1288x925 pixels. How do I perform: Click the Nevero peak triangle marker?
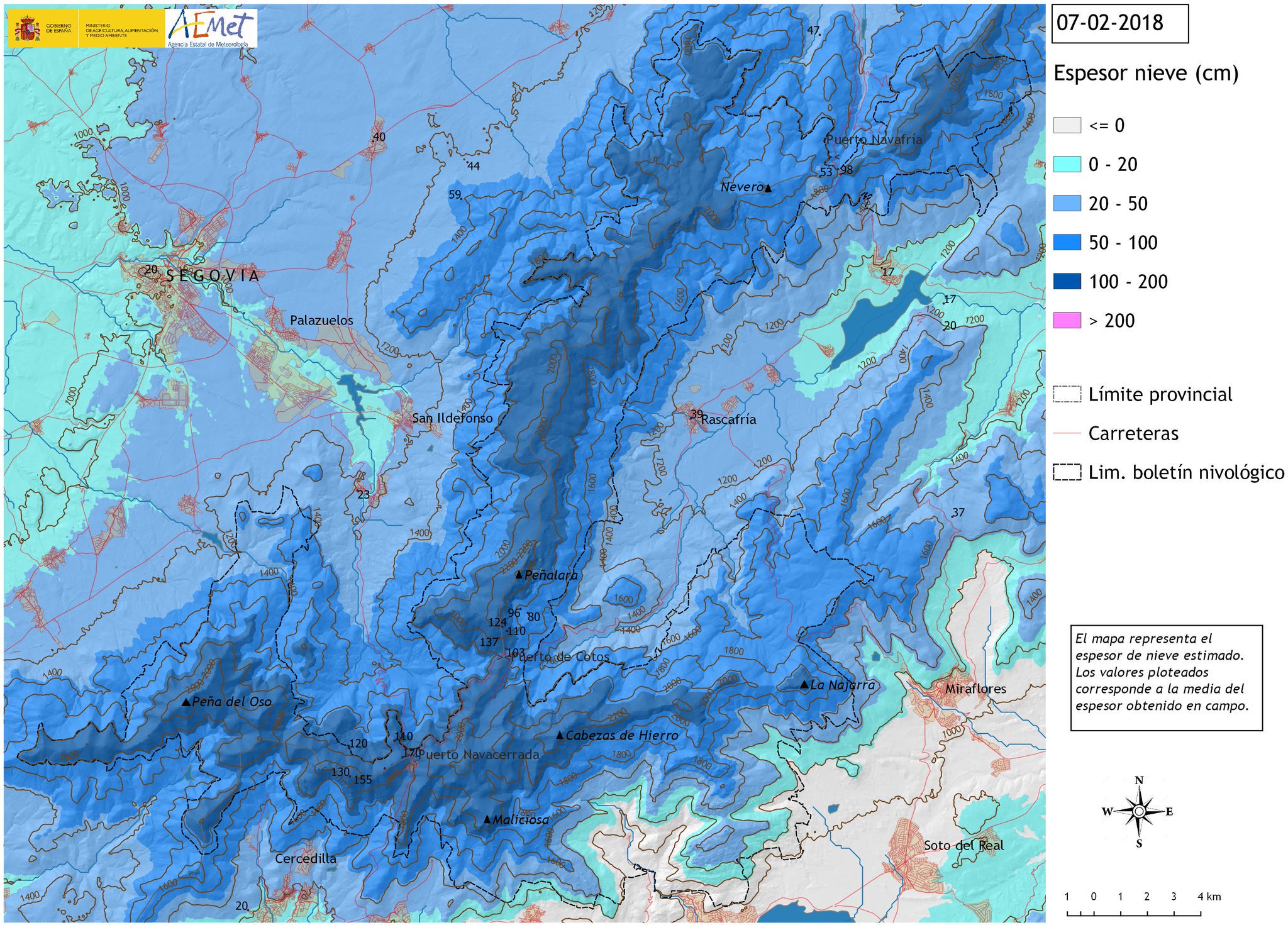click(x=768, y=187)
